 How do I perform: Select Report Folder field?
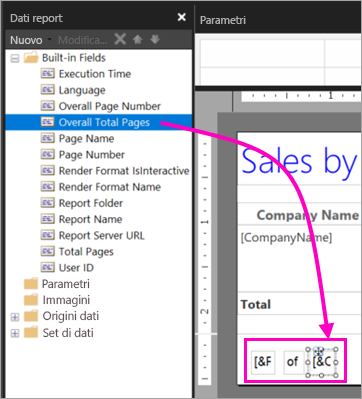pyautogui.click(x=91, y=203)
